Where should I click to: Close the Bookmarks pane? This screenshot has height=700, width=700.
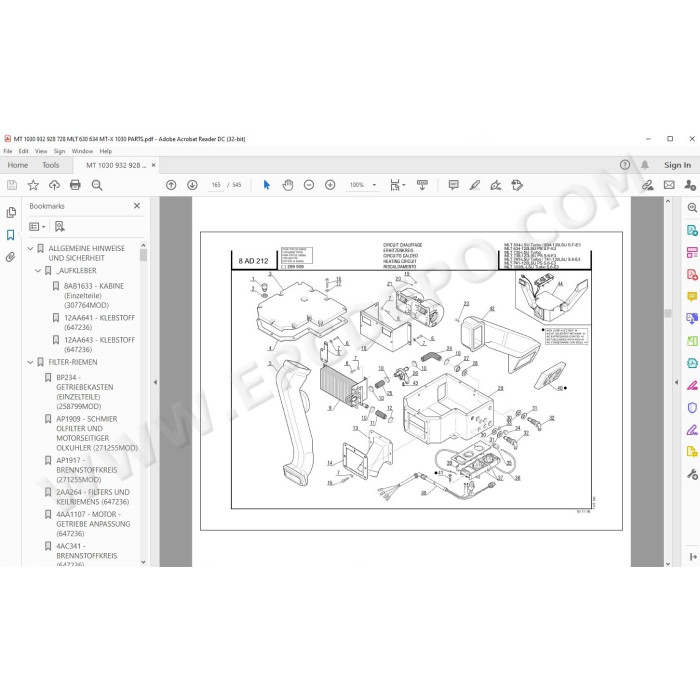(137, 206)
